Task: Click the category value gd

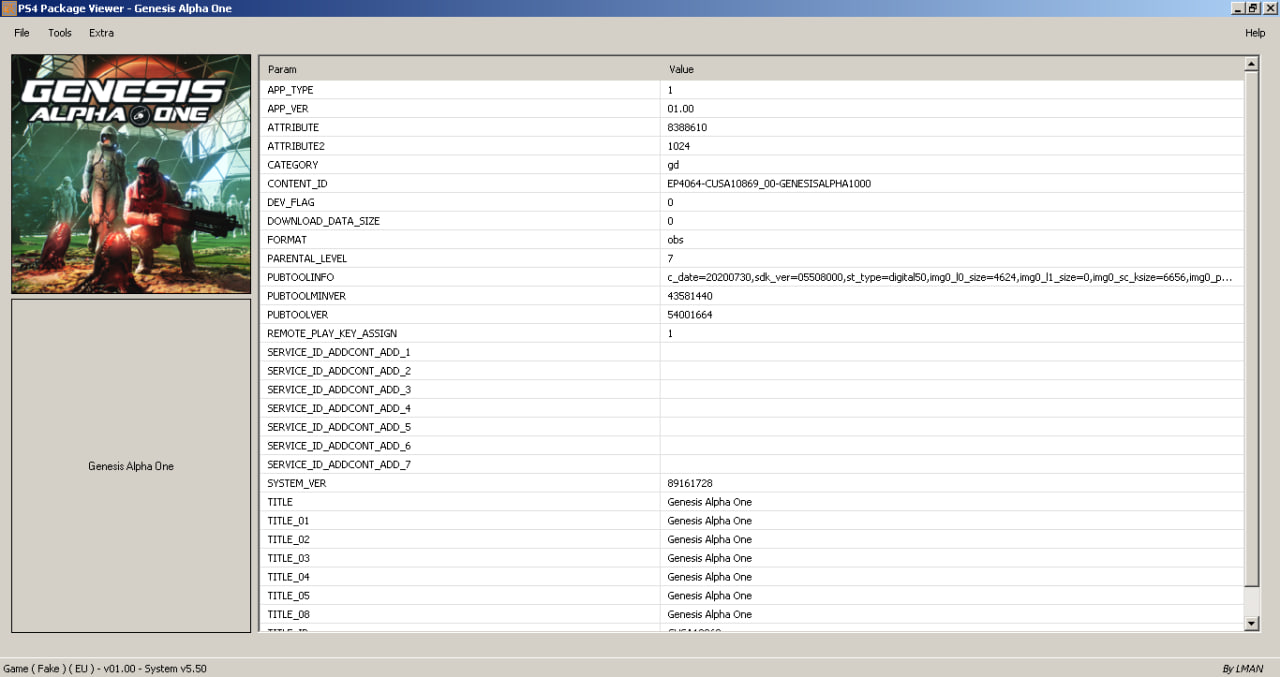Action: (x=673, y=165)
